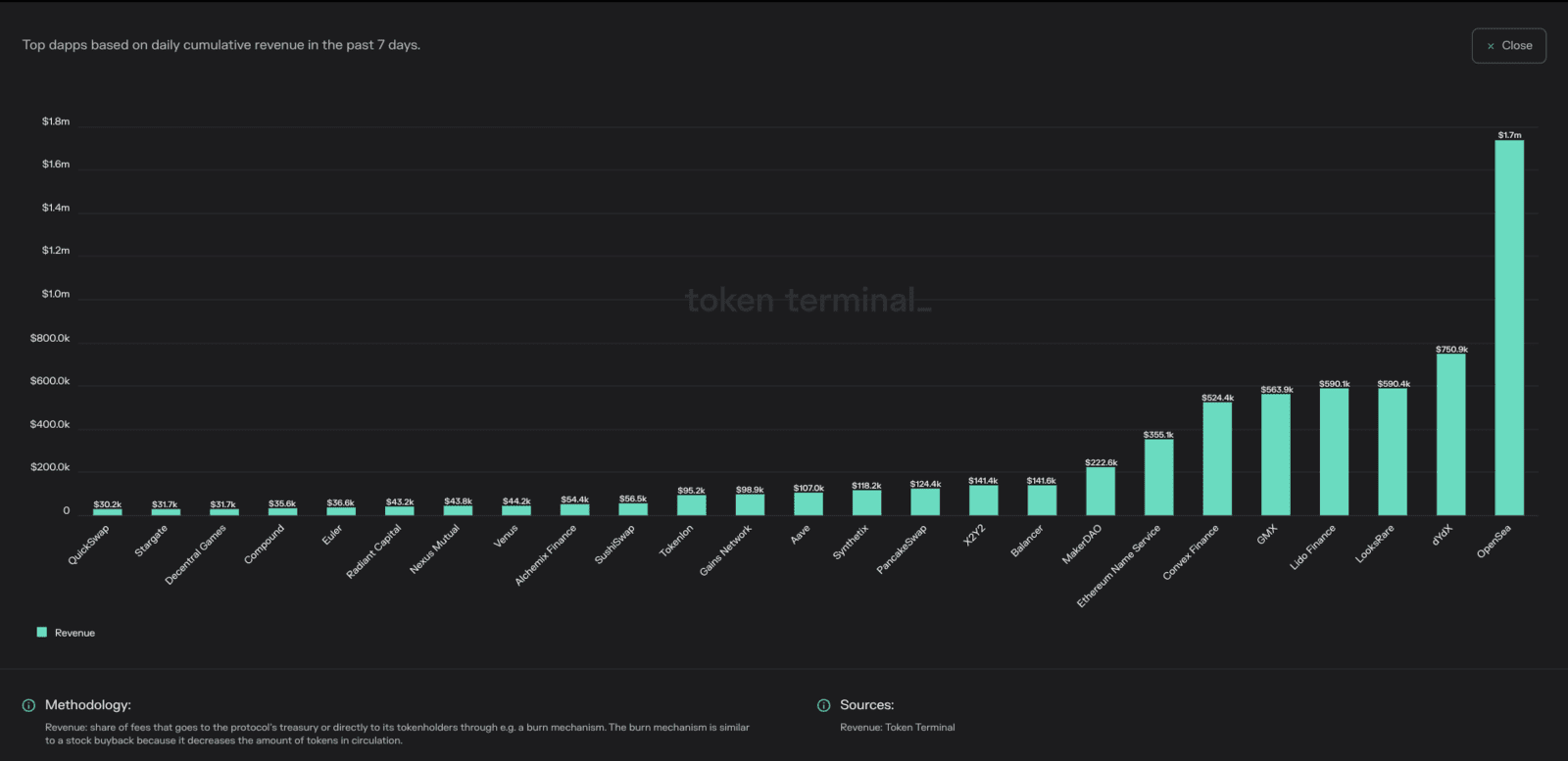Click the Methodology info icon
Image resolution: width=1568 pixels, height=761 pixels.
coord(28,705)
